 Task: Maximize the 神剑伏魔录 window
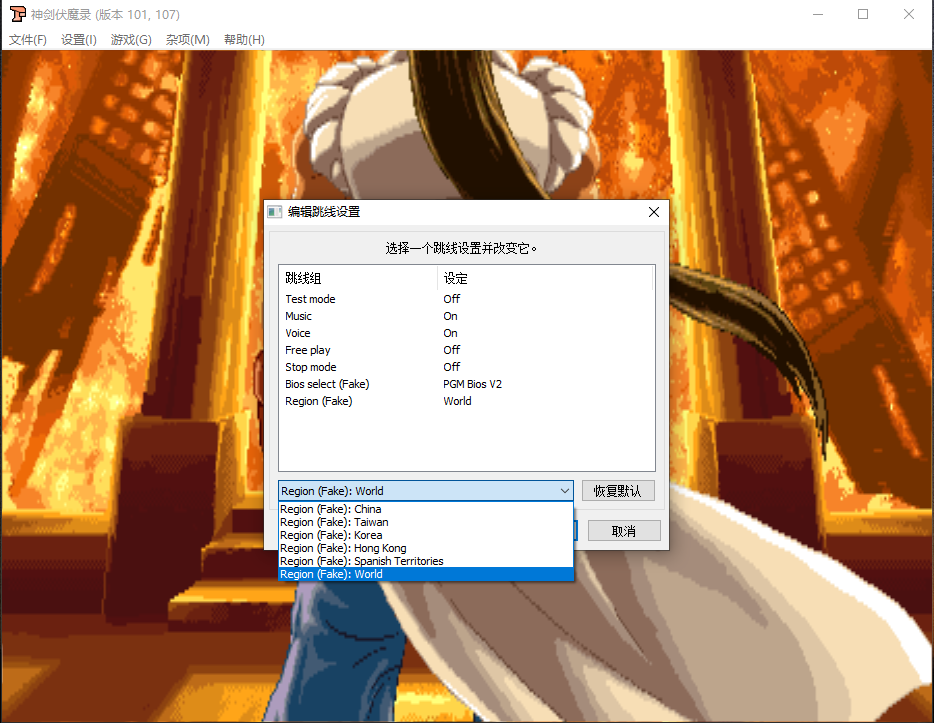863,14
